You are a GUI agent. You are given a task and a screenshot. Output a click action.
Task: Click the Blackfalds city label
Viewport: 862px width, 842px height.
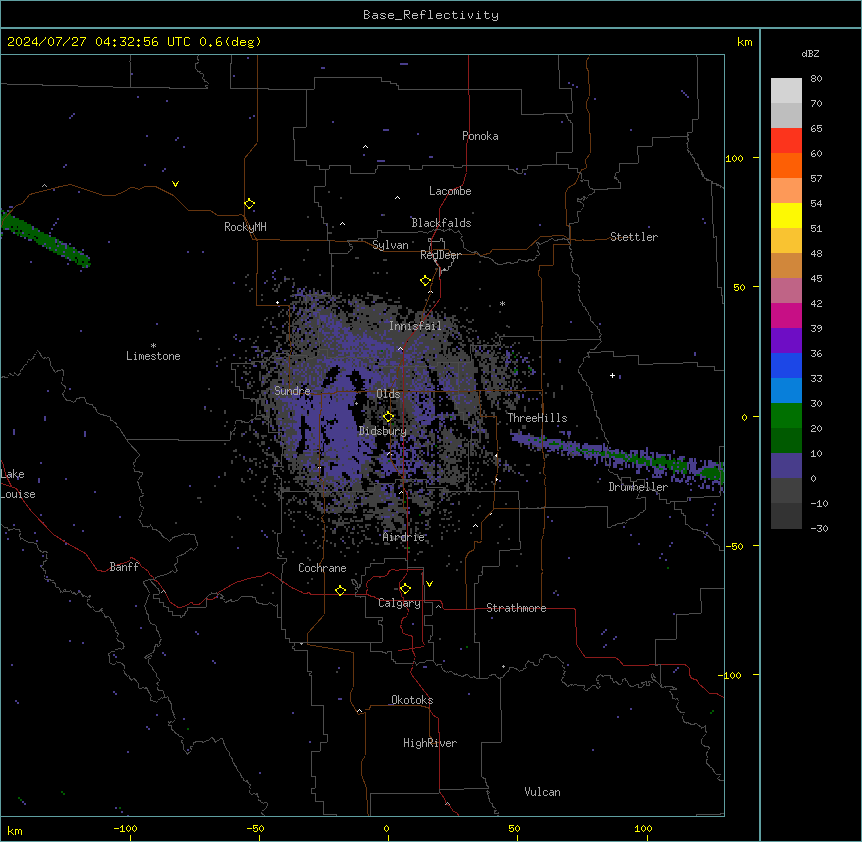(x=441, y=223)
